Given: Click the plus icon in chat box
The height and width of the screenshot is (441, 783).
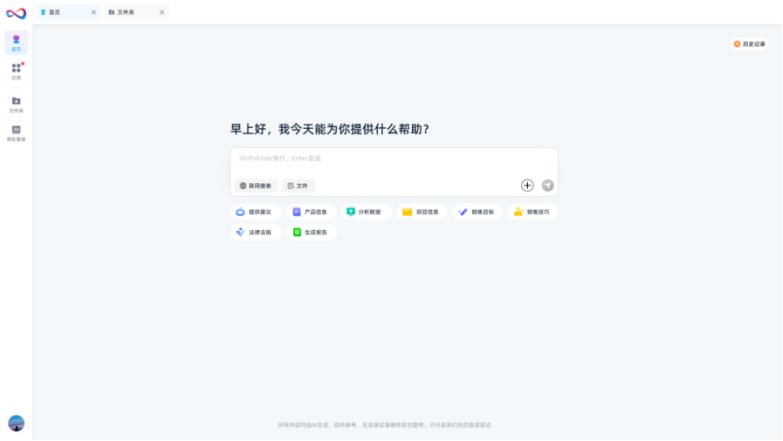Looking at the screenshot, I should [527, 185].
